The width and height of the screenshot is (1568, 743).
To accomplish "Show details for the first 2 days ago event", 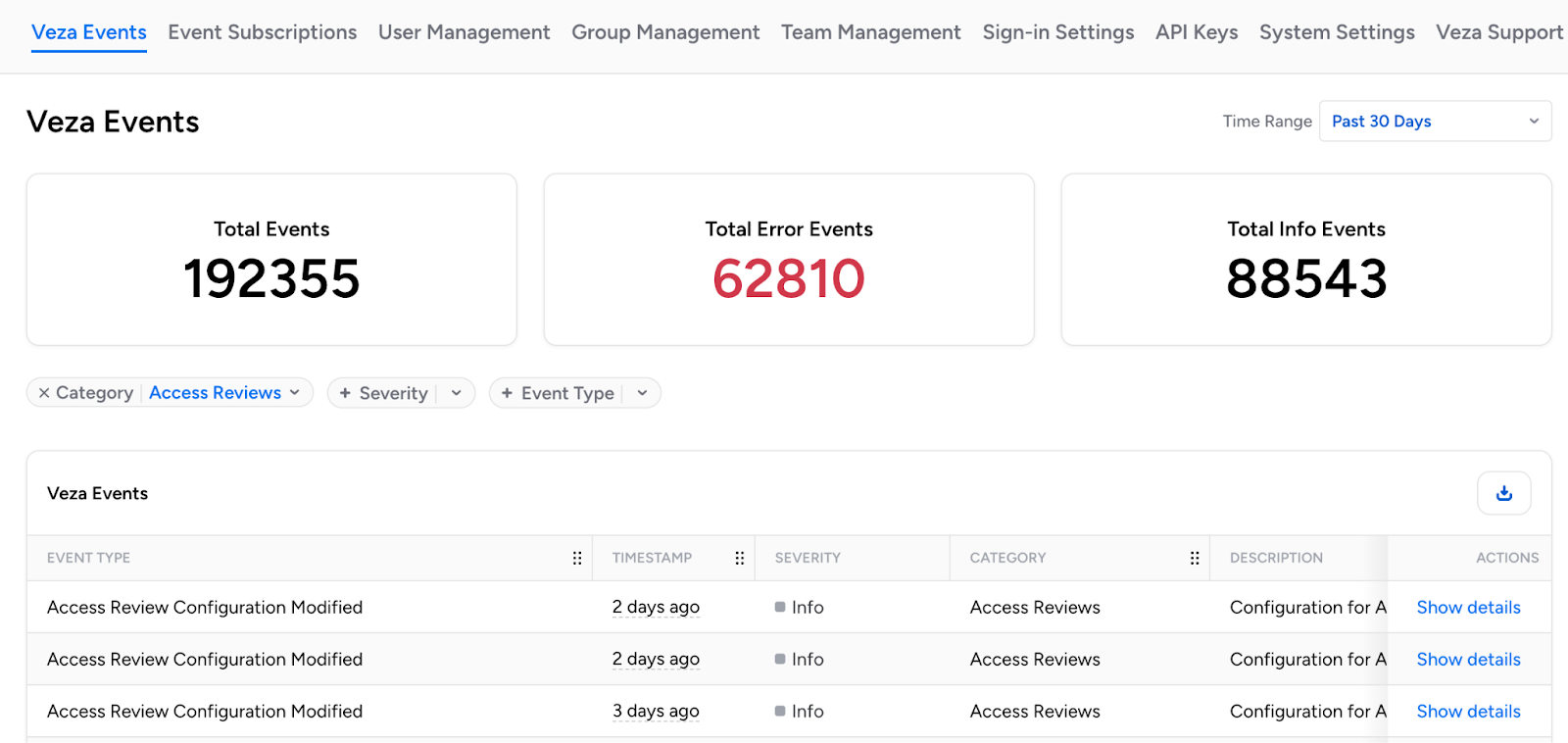I will (x=1468, y=608).
